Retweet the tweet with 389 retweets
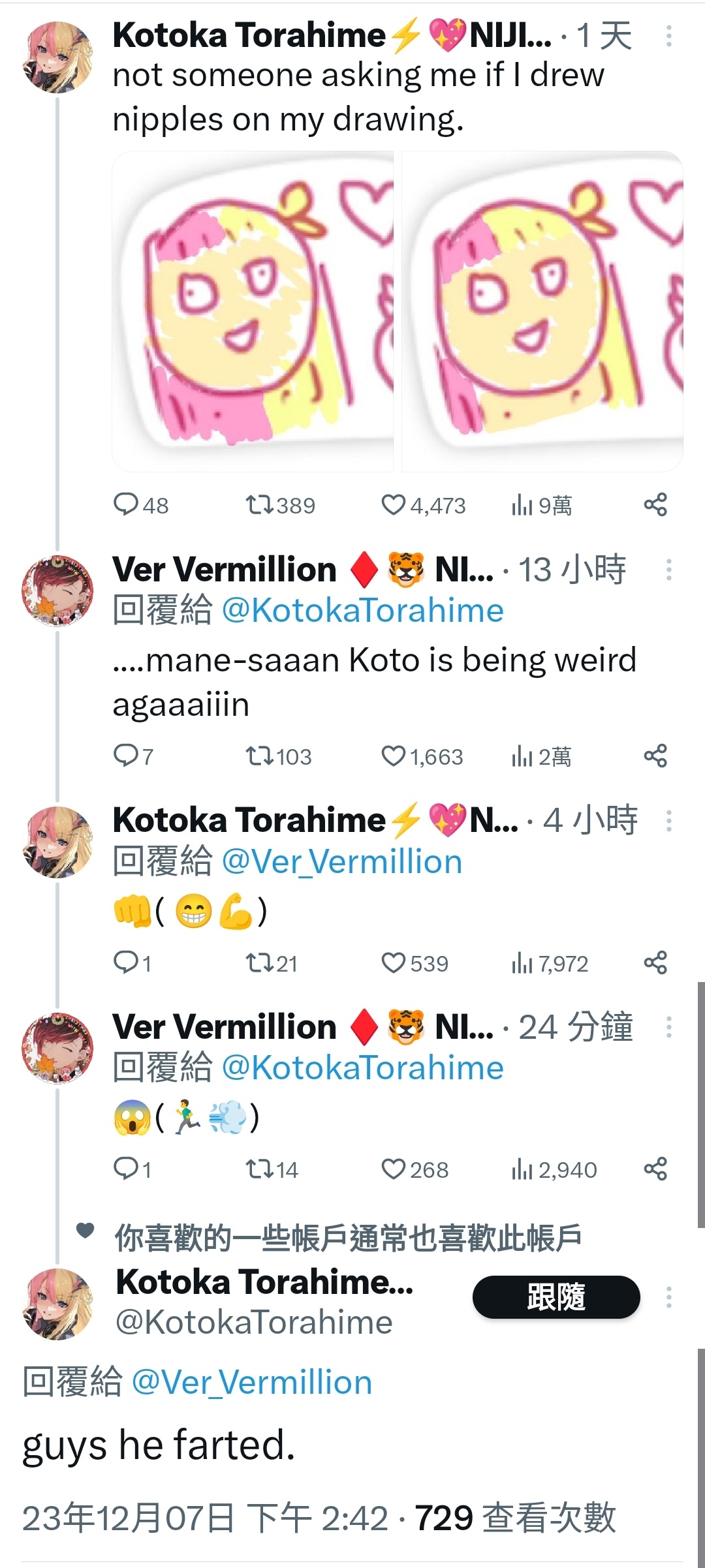 (280, 505)
